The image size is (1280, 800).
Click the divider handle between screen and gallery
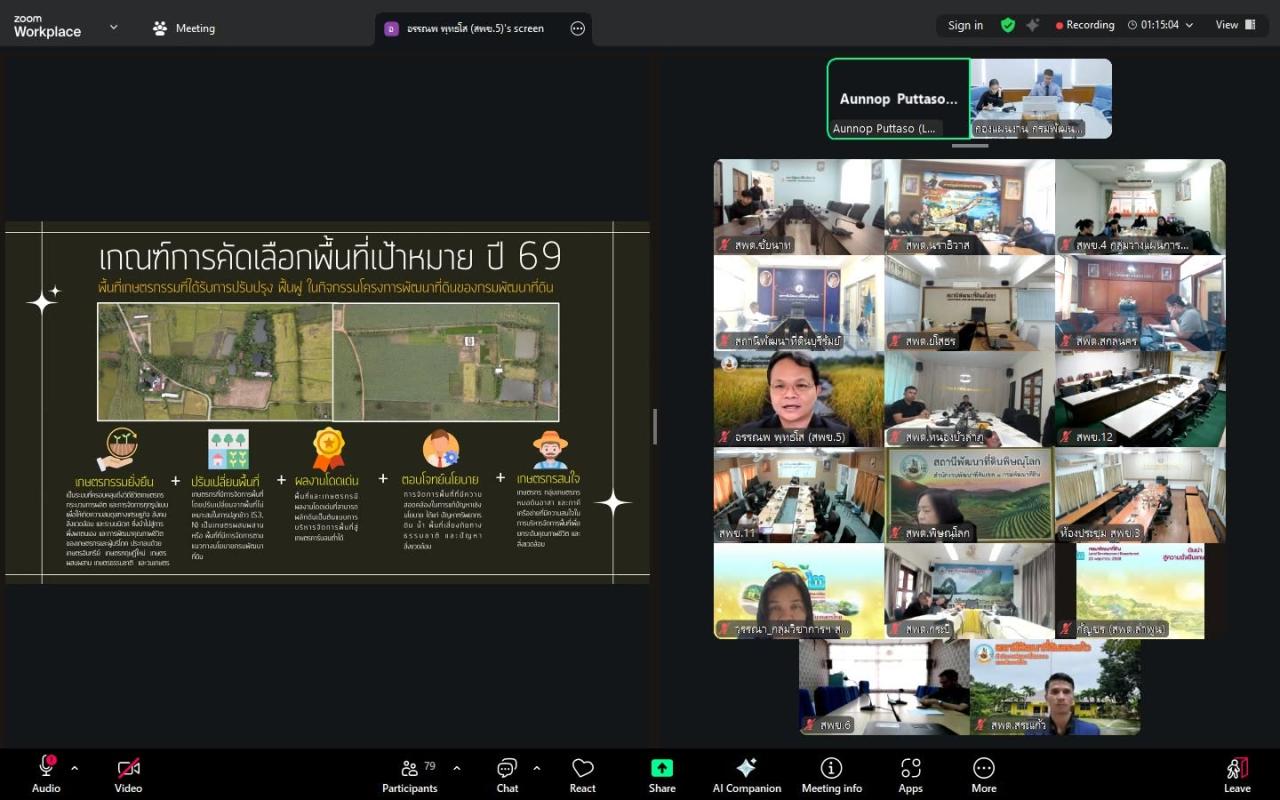(x=655, y=427)
